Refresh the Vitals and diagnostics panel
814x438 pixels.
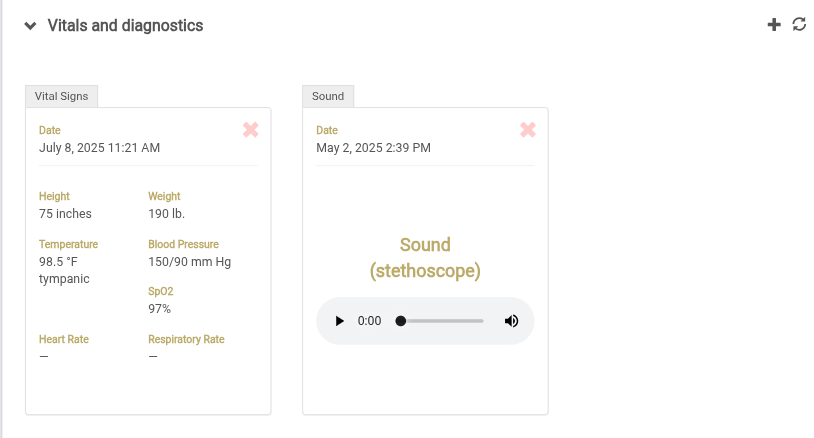tap(799, 25)
